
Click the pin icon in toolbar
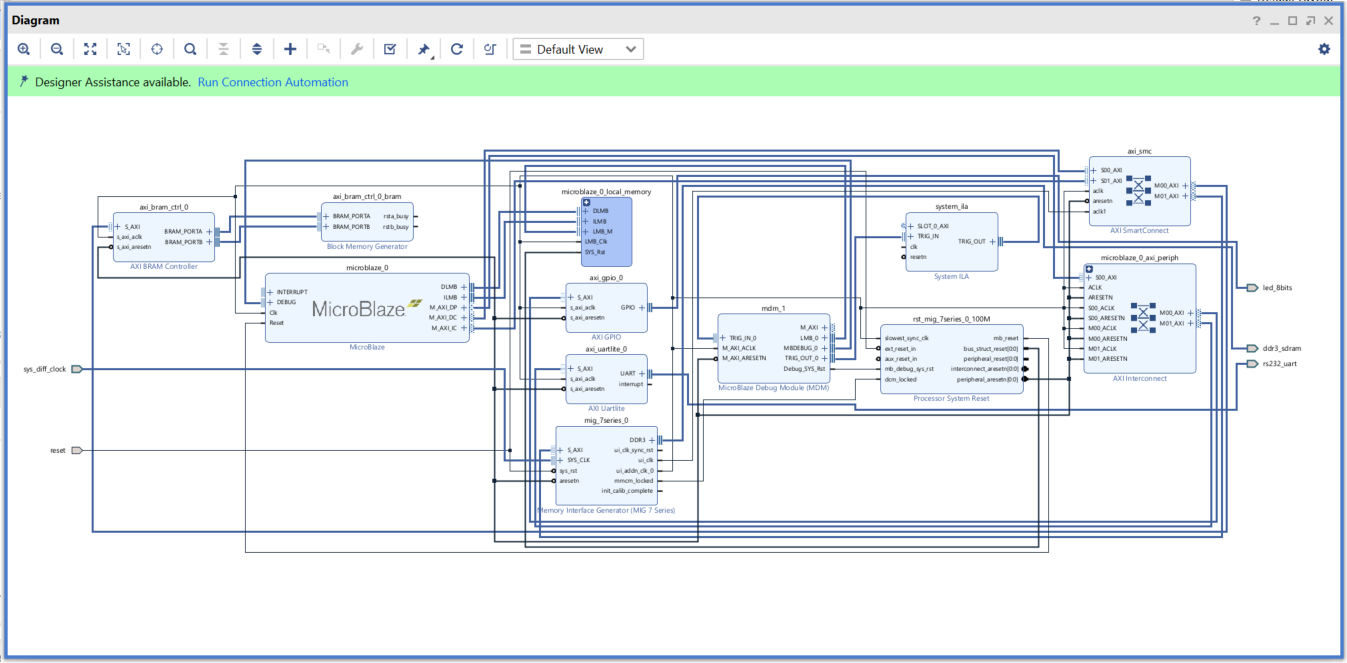tap(424, 49)
